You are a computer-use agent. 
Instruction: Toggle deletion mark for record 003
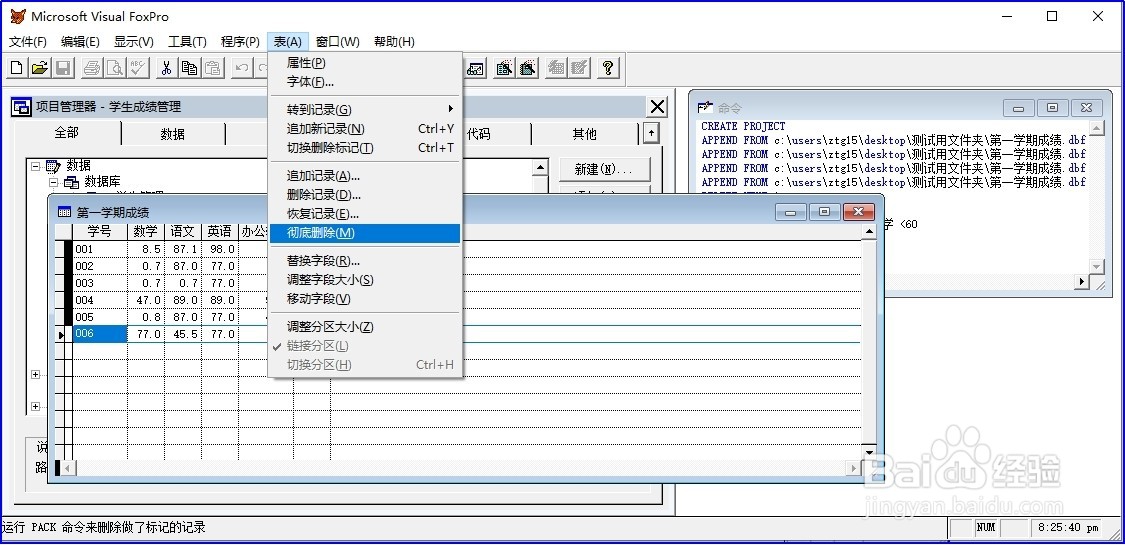tap(68, 283)
